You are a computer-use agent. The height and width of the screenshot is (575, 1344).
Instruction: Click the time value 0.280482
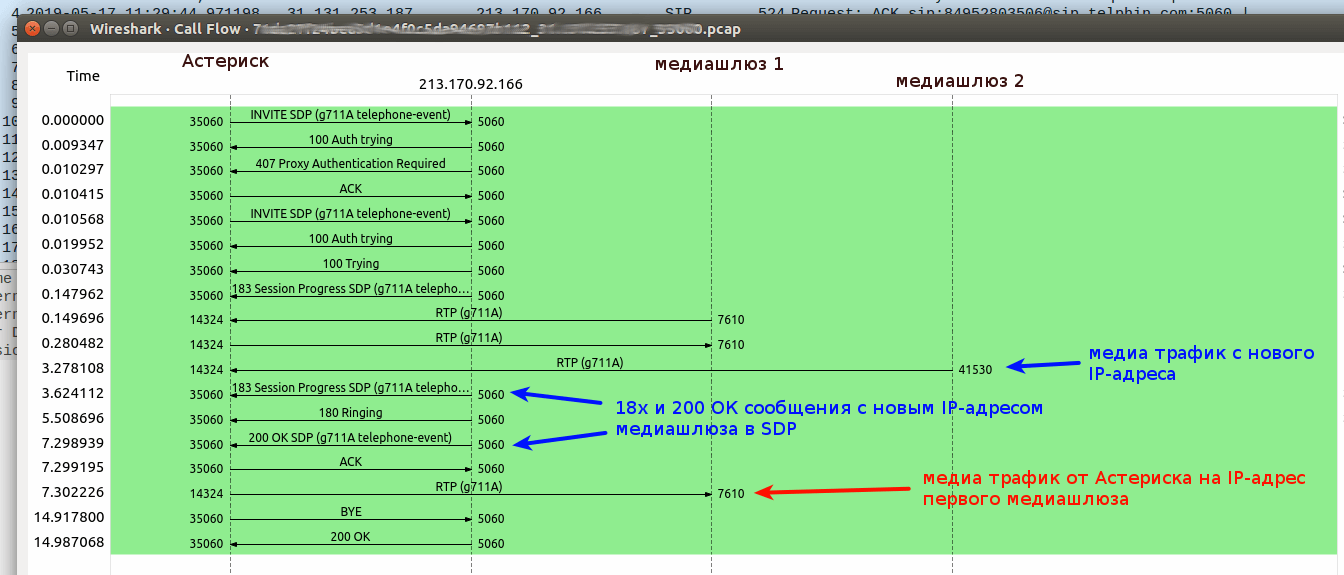point(73,343)
